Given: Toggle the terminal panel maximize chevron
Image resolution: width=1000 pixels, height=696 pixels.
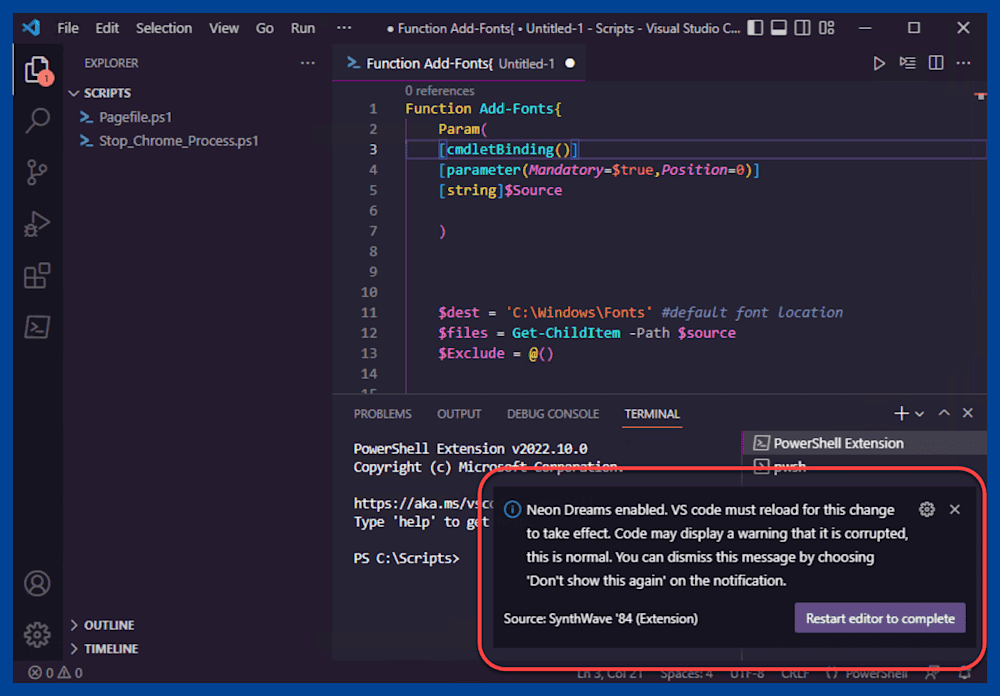Looking at the screenshot, I should click(x=943, y=412).
